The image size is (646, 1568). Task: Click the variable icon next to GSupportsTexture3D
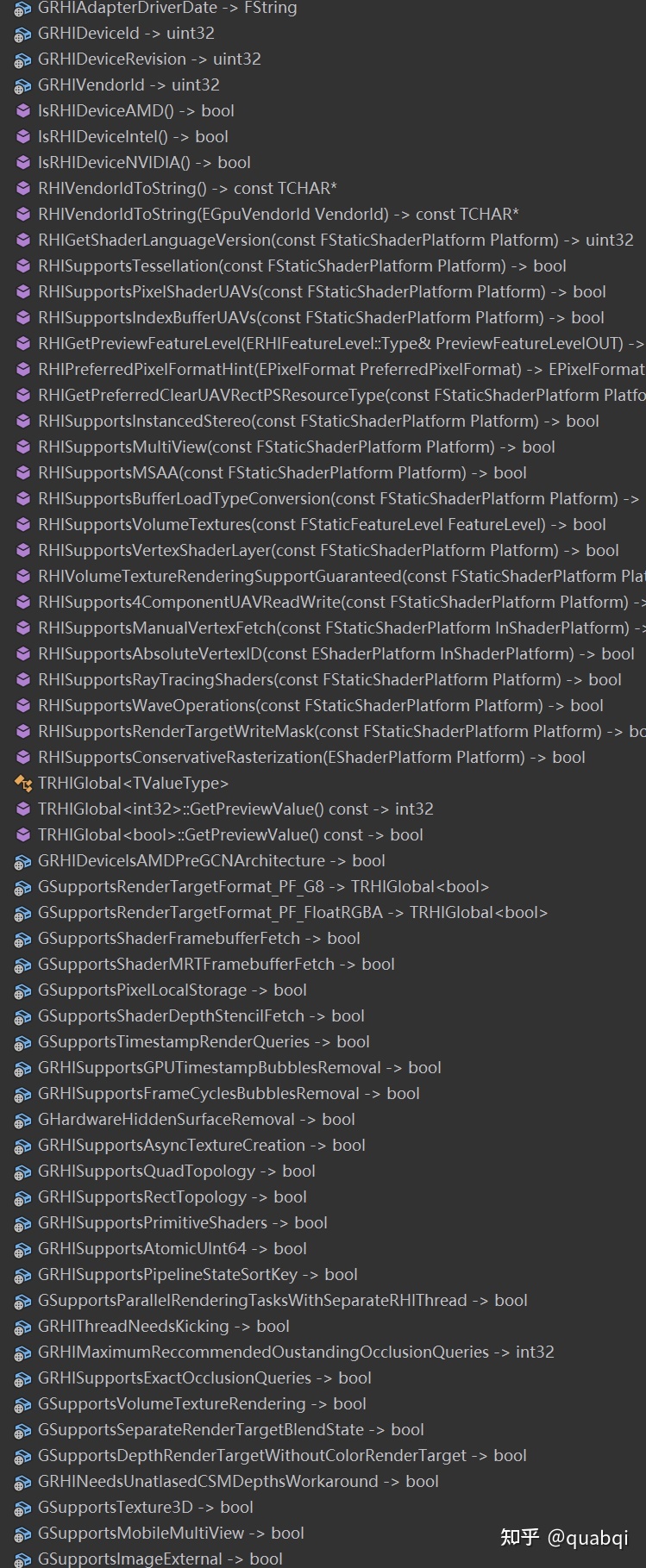tap(22, 1508)
